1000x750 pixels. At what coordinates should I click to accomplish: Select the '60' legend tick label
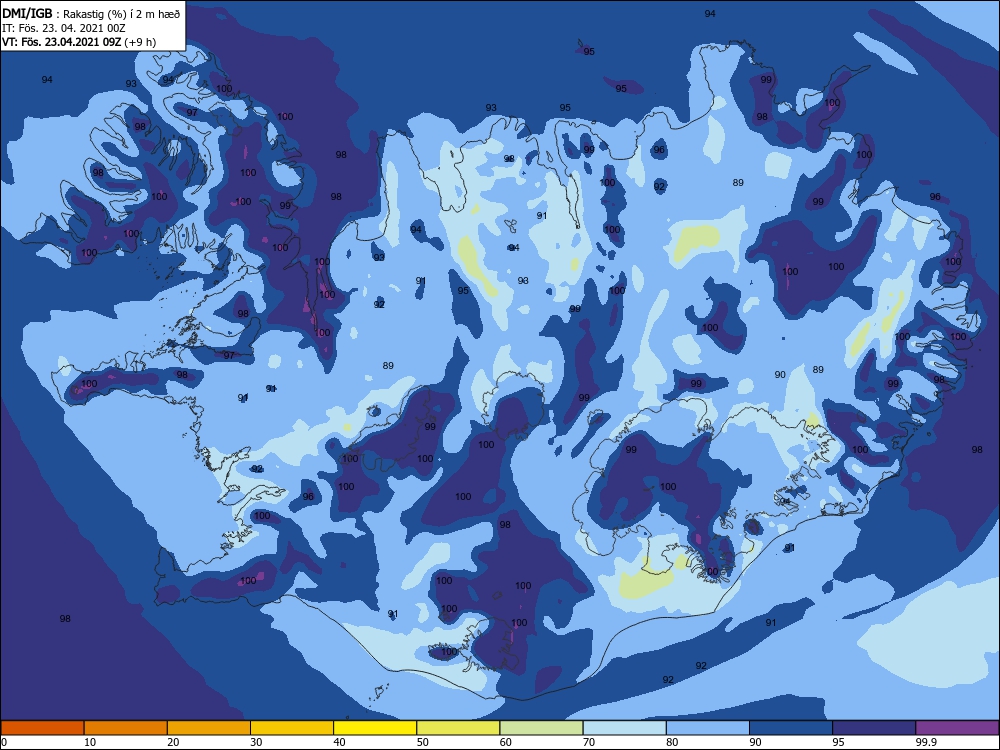(506, 742)
